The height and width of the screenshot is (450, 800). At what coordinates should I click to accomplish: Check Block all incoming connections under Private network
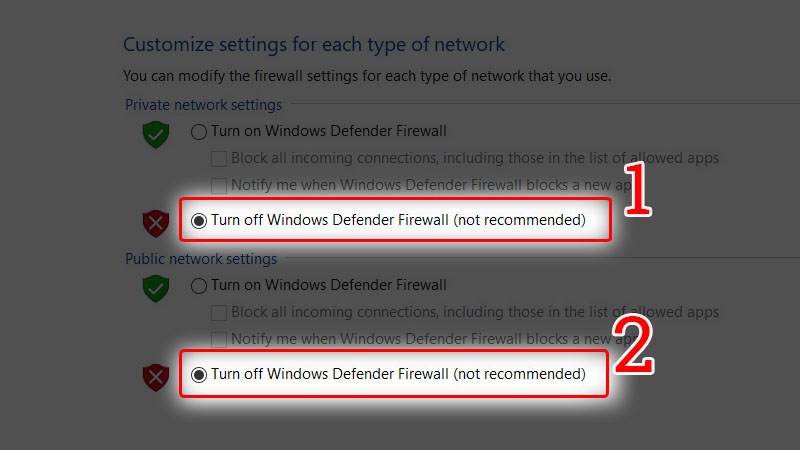tap(219, 158)
